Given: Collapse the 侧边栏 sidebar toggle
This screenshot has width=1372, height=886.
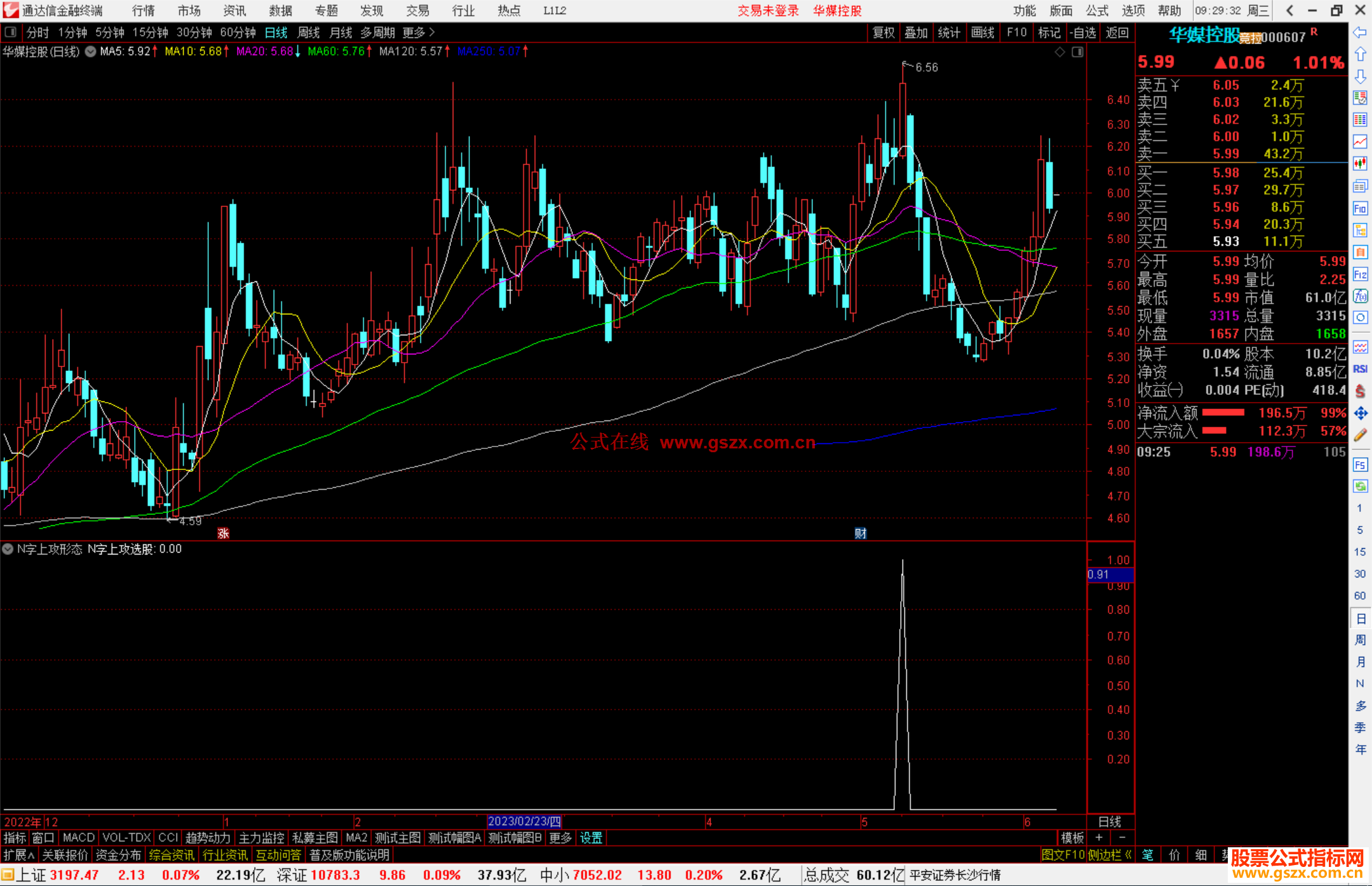Looking at the screenshot, I should click(1110, 855).
